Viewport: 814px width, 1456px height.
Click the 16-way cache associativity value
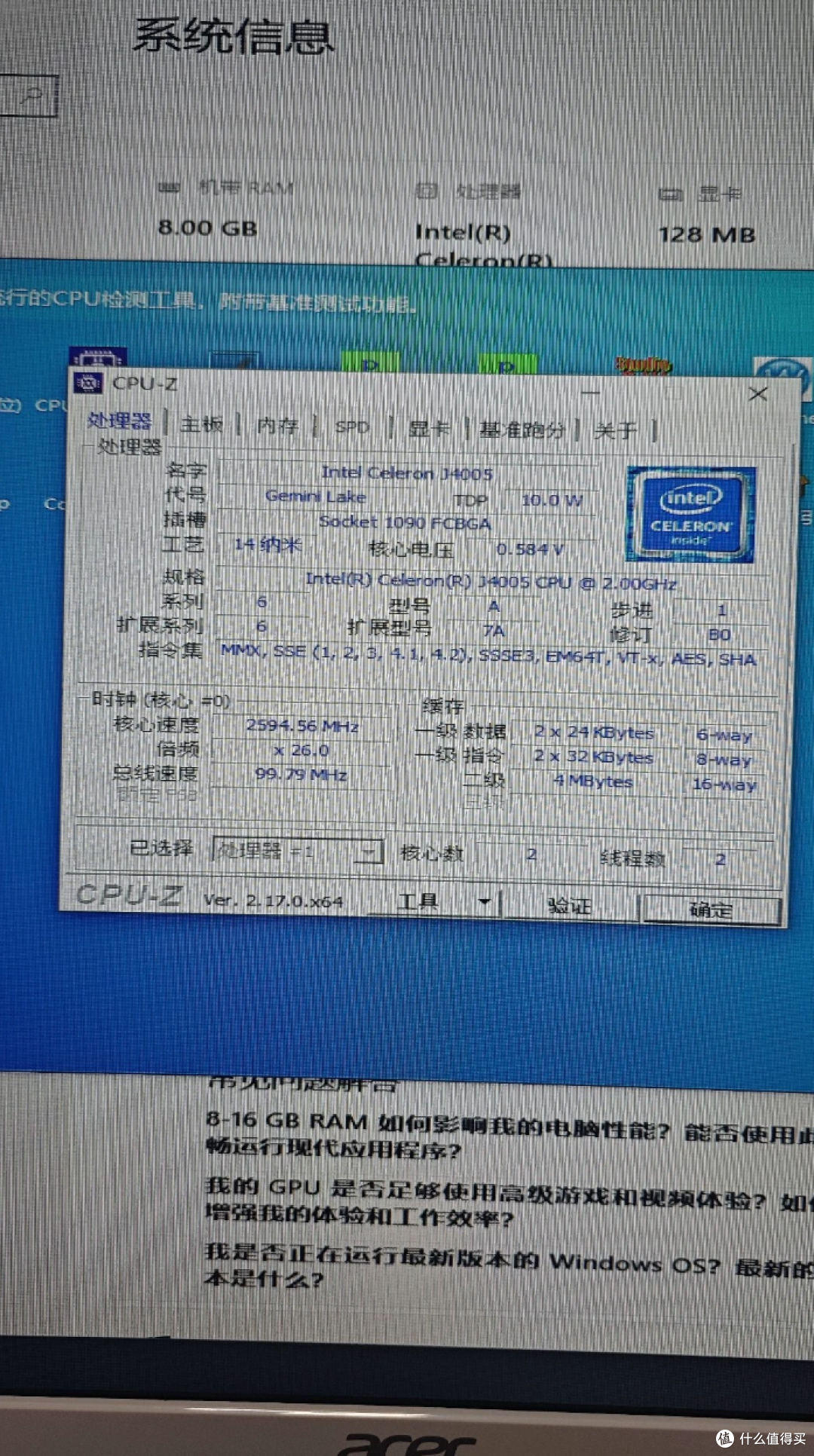(x=724, y=785)
